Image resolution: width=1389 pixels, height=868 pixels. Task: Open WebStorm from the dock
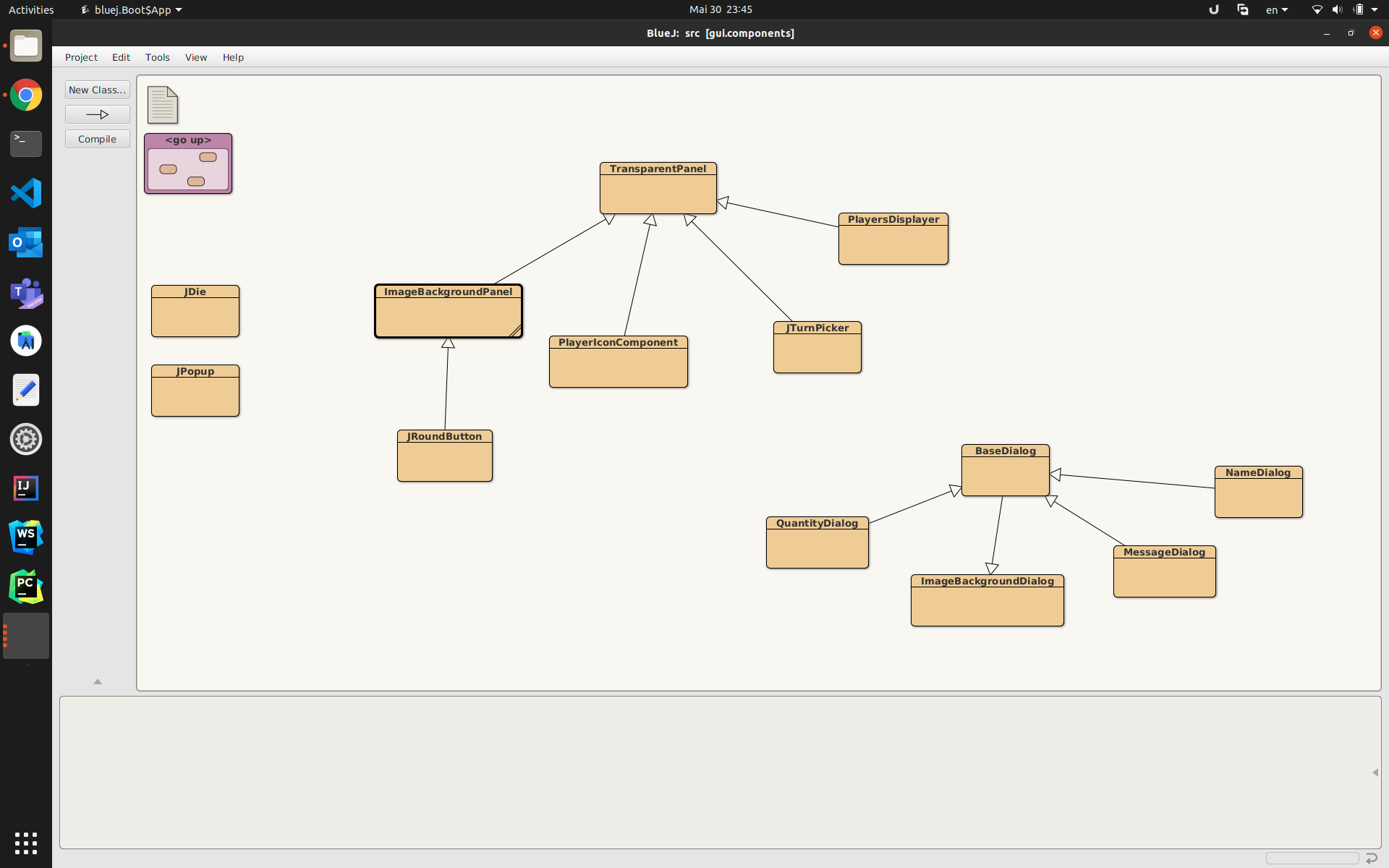click(x=26, y=537)
